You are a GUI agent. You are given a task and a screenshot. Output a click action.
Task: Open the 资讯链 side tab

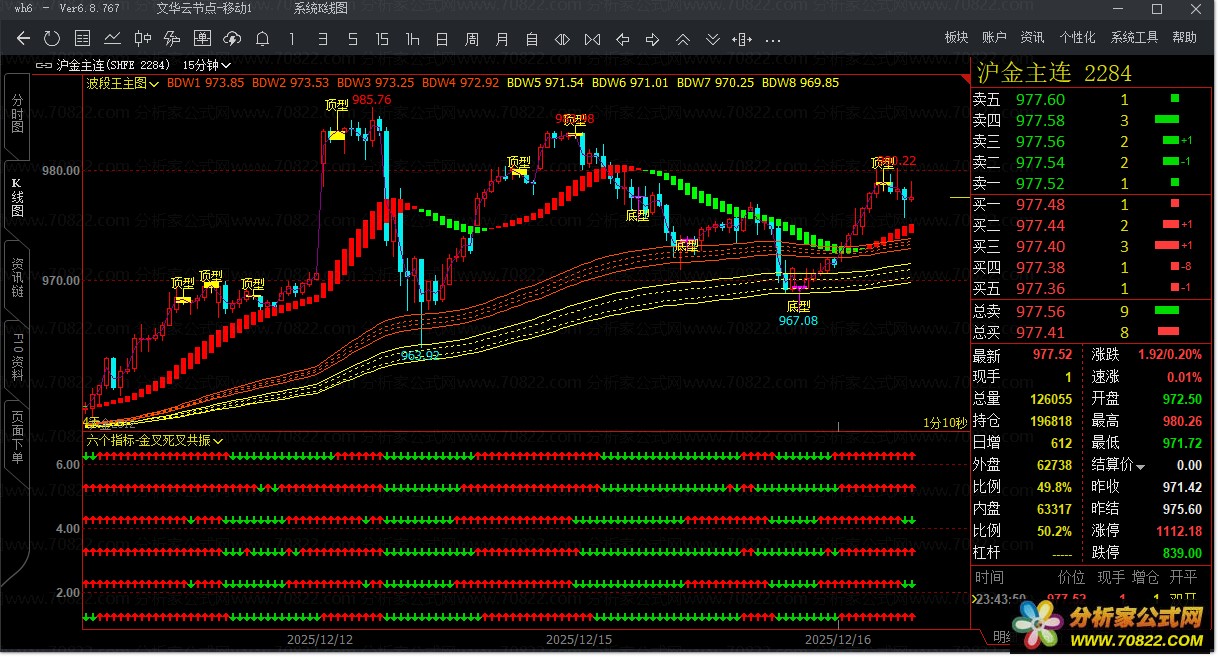pos(17,278)
